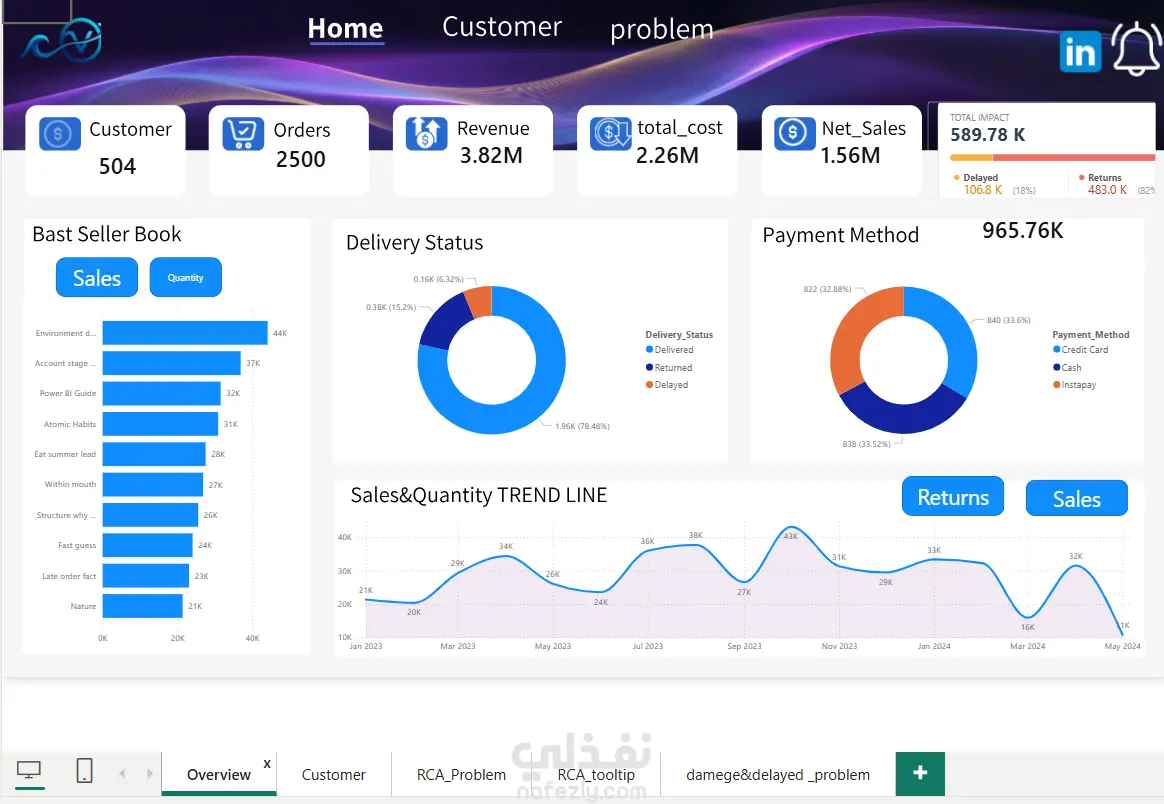The width and height of the screenshot is (1164, 804).
Task: Click the 1.96K (78.48%) delivery label
Action: tap(583, 426)
